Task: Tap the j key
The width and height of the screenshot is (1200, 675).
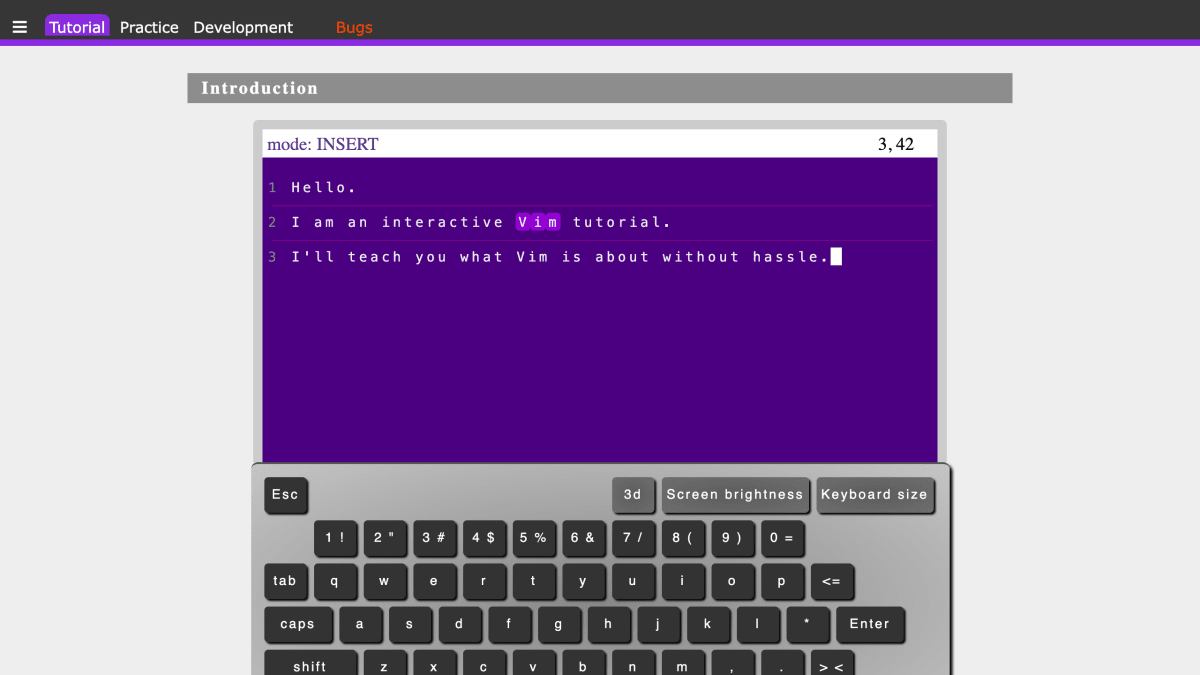Action: (658, 624)
